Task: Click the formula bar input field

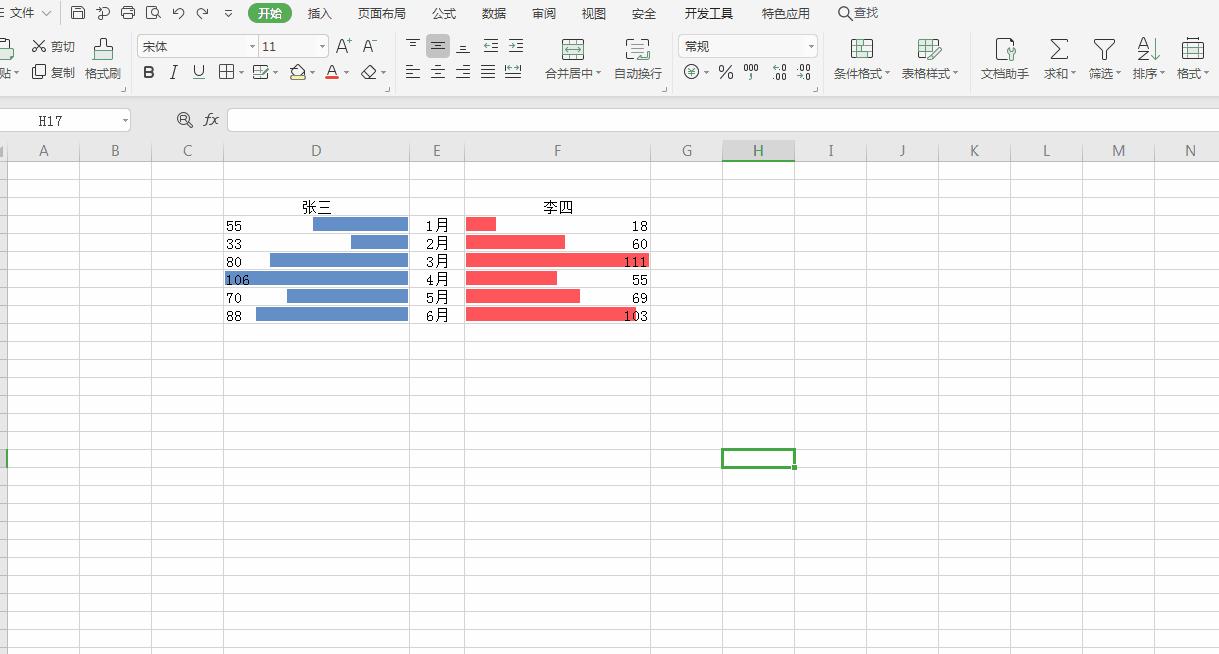Action: (x=722, y=120)
